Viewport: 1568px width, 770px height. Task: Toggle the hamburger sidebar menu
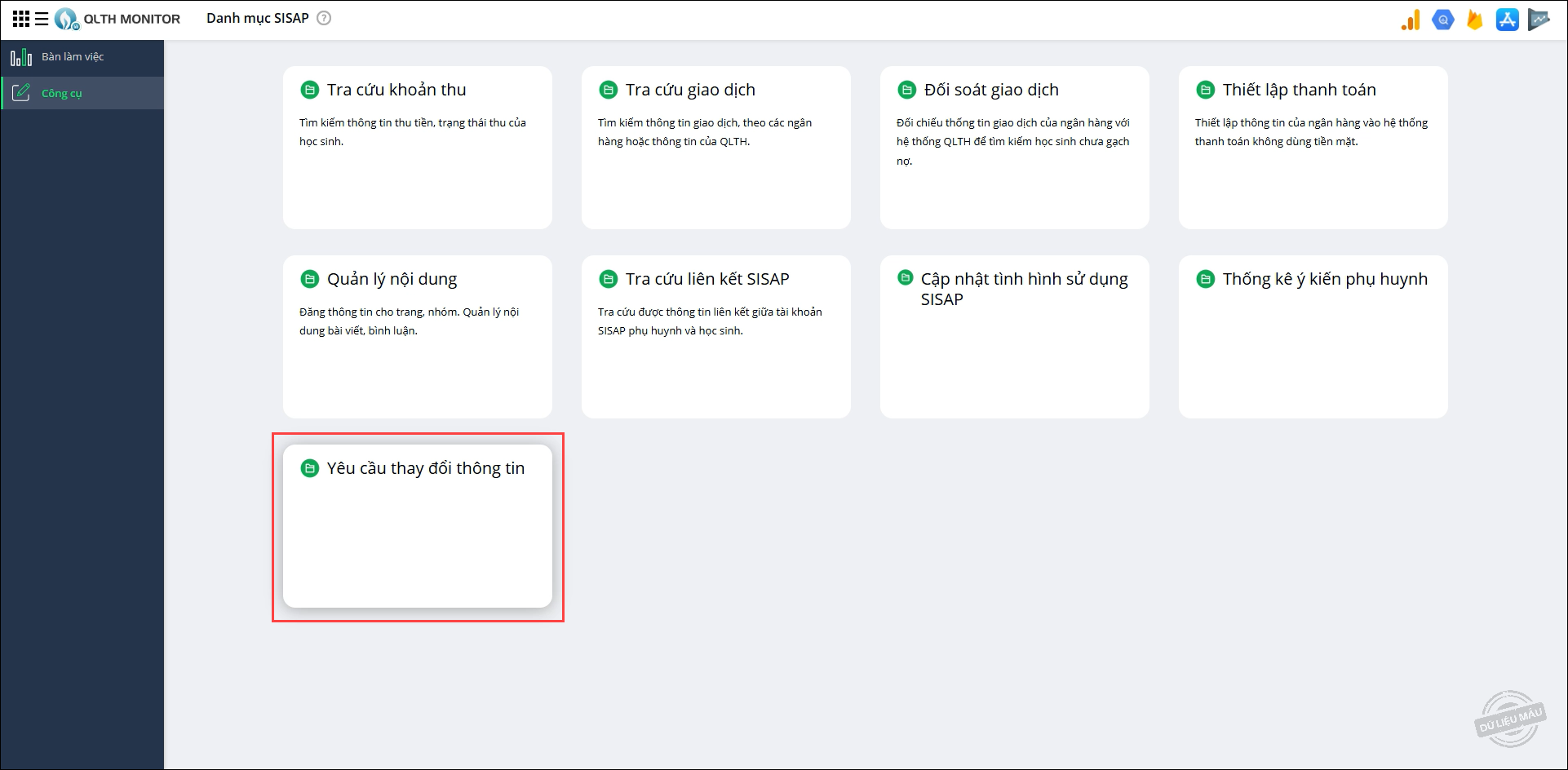(42, 19)
